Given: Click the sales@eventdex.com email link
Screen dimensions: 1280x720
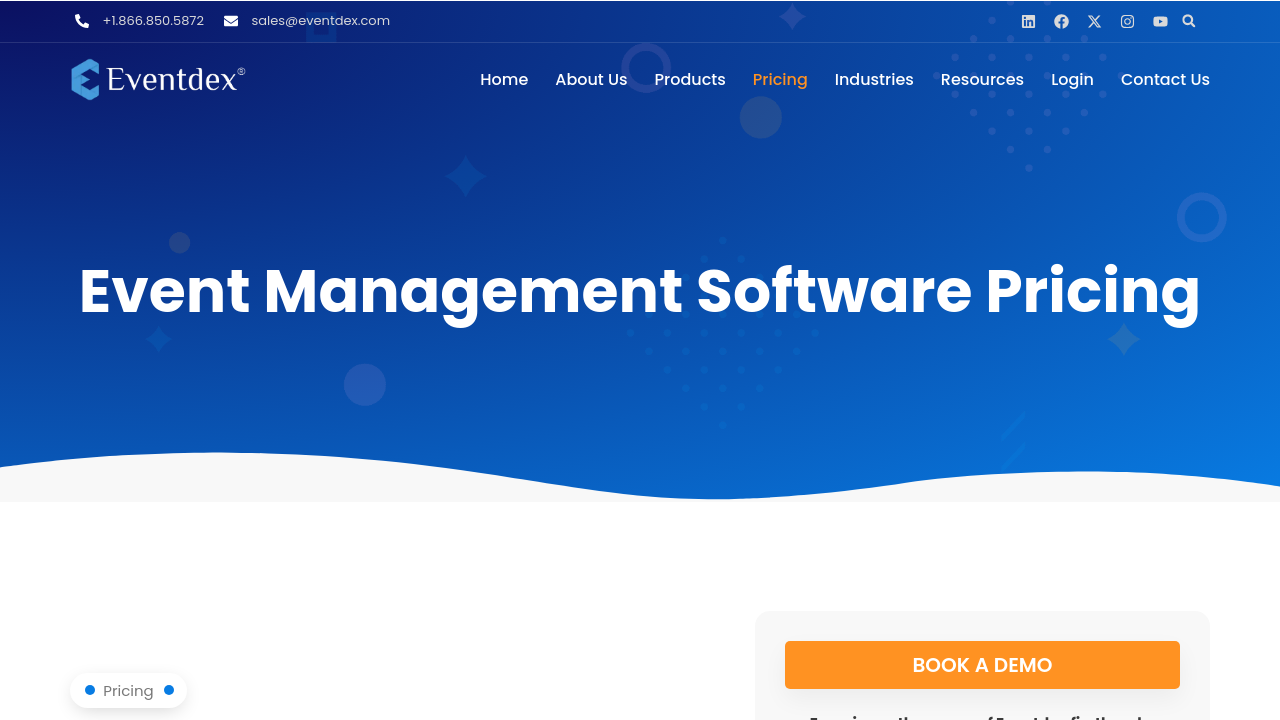Looking at the screenshot, I should pyautogui.click(x=321, y=21).
